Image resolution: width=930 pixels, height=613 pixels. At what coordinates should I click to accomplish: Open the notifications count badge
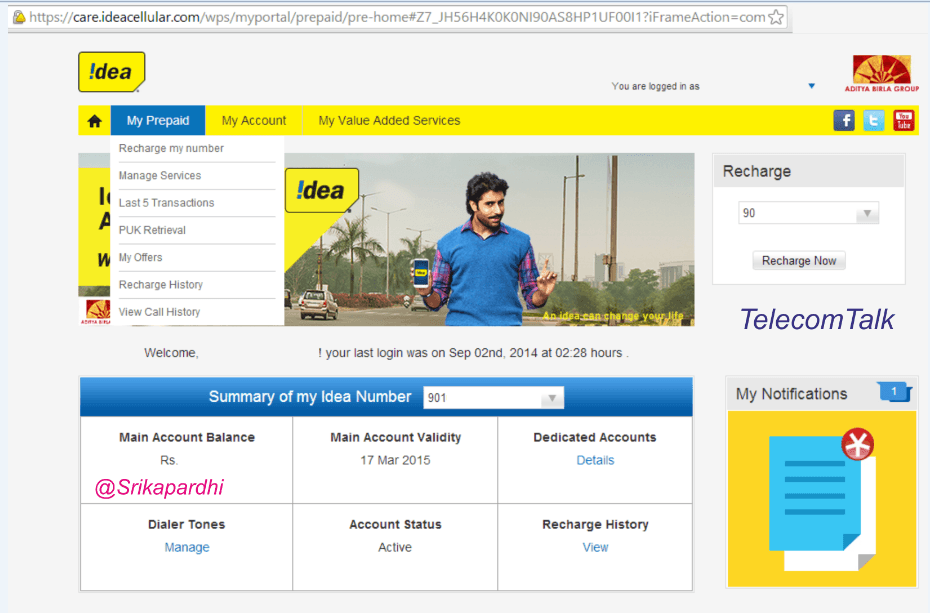[x=894, y=391]
